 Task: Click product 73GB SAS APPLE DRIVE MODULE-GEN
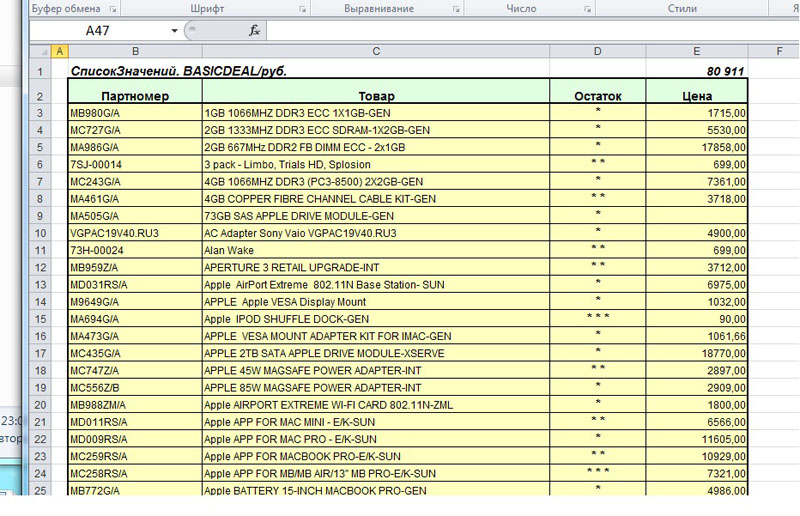(376, 216)
